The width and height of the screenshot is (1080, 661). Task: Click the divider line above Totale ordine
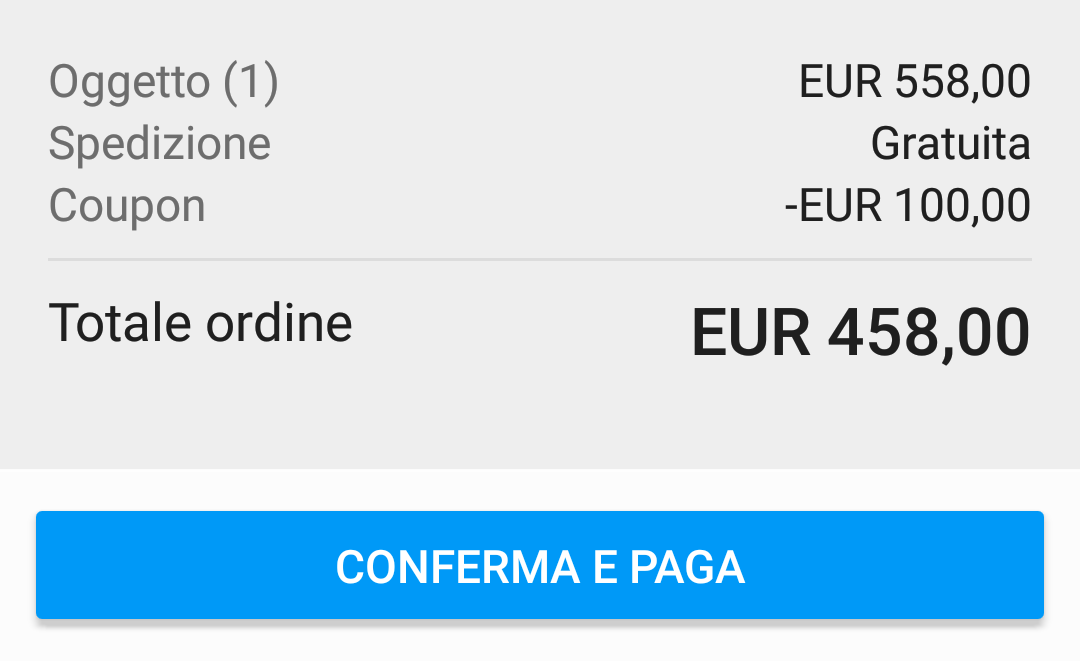pos(540,260)
